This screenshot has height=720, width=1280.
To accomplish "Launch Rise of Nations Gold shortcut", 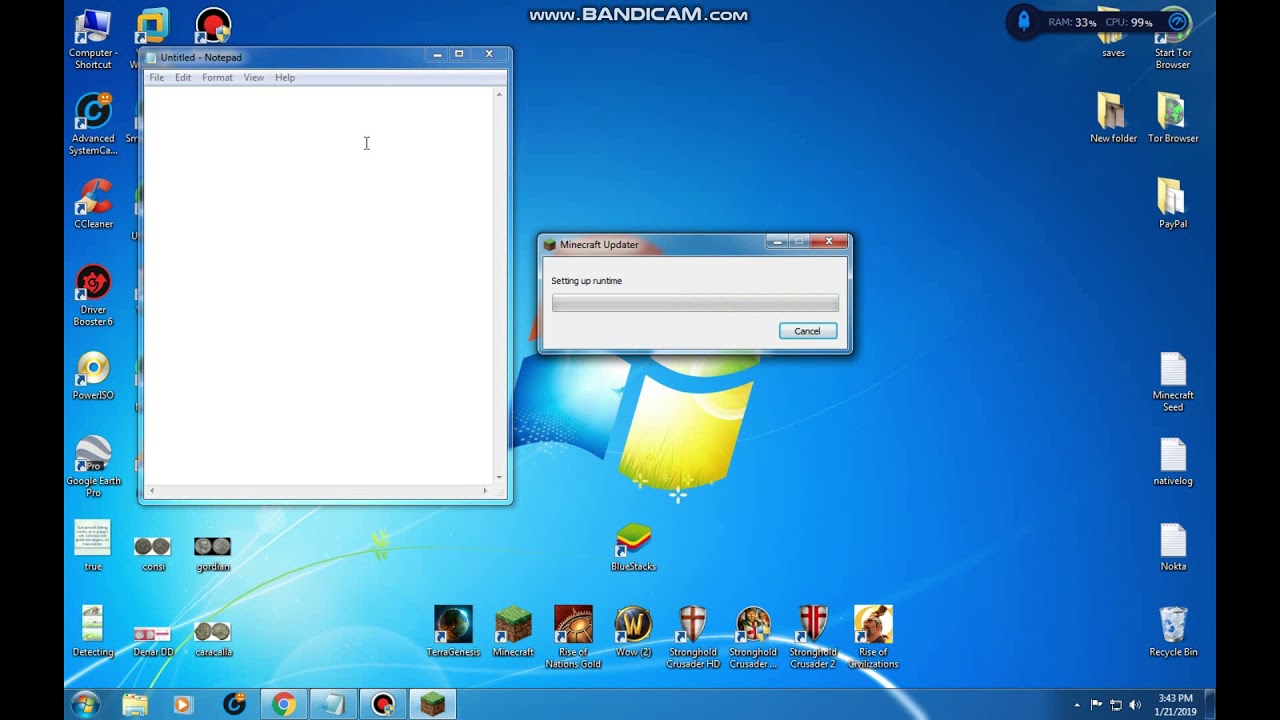I will [x=573, y=637].
